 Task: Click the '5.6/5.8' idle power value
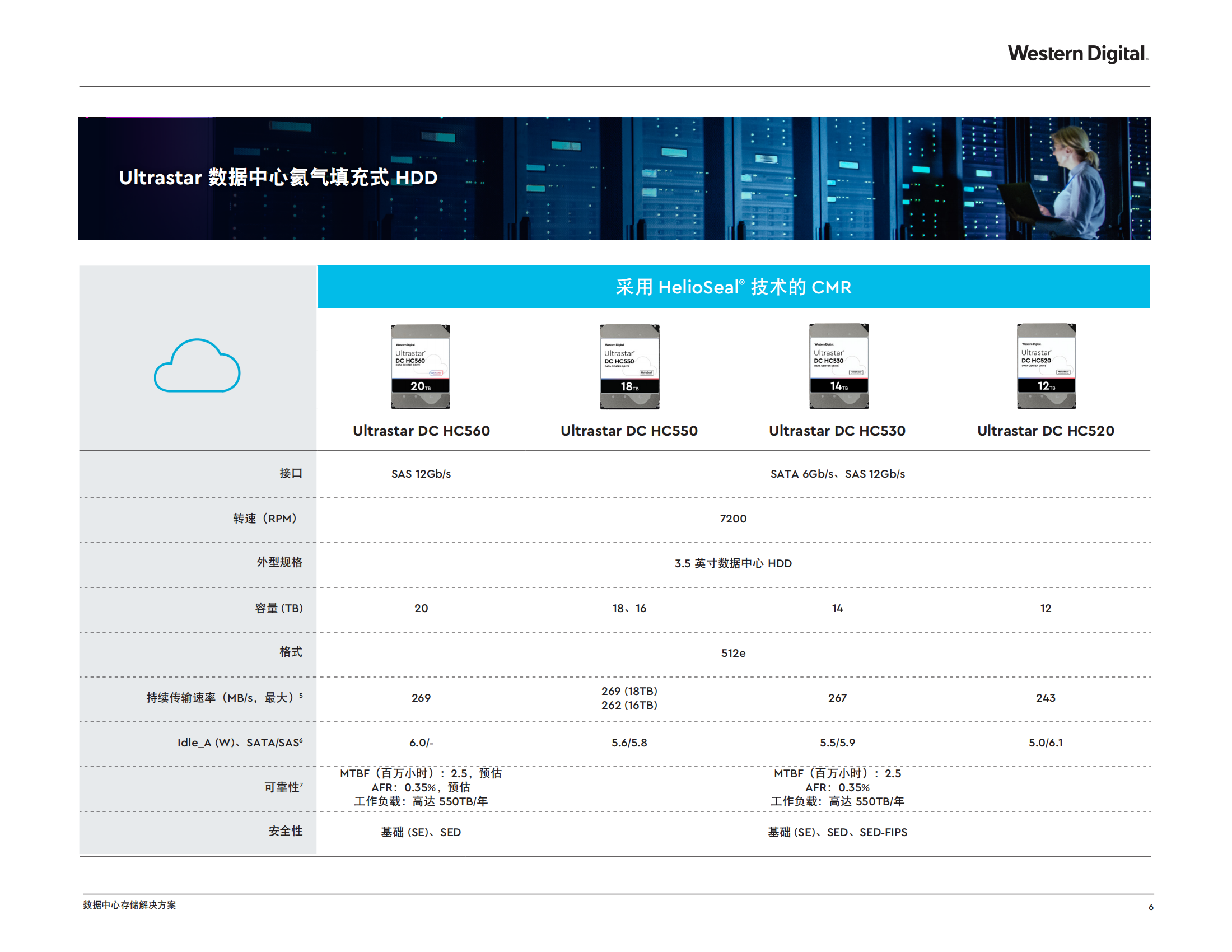(x=629, y=743)
